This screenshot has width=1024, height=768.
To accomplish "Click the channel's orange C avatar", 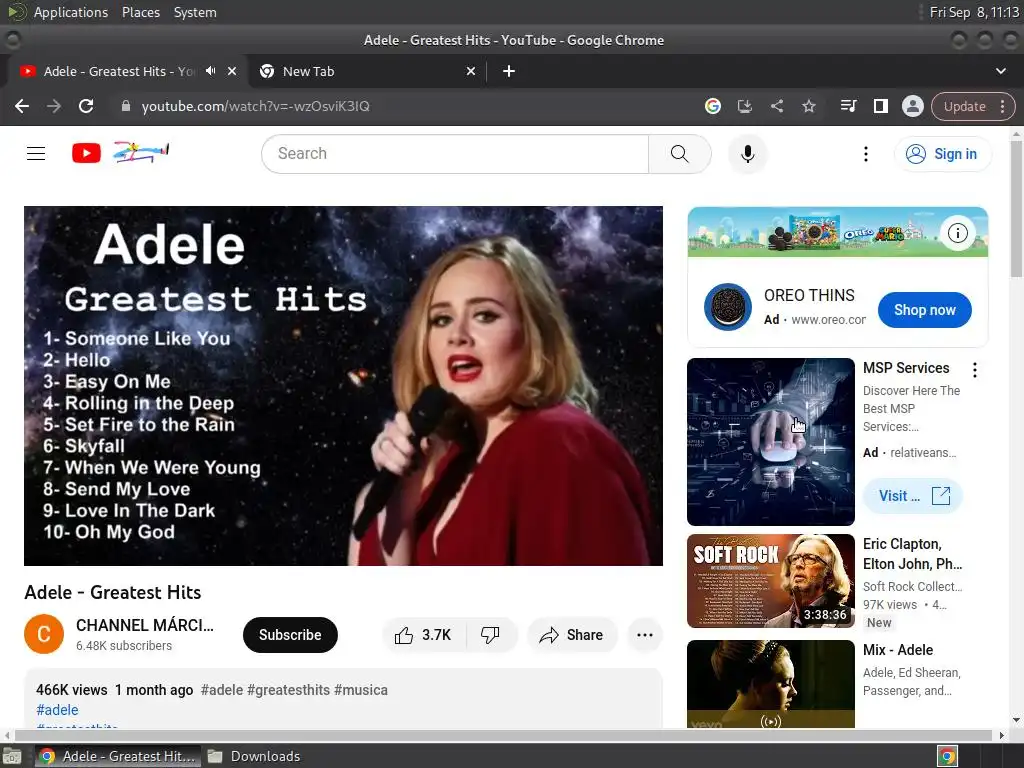I will 44,634.
